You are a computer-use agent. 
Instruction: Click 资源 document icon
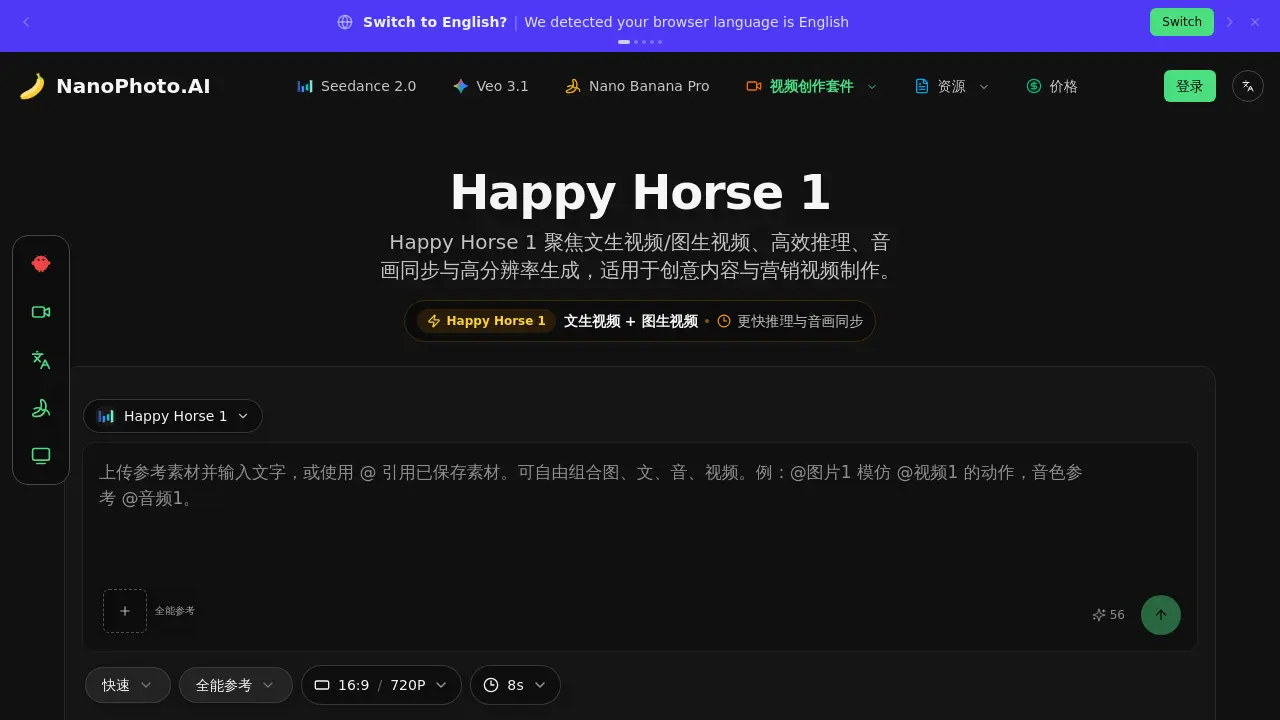[922, 86]
